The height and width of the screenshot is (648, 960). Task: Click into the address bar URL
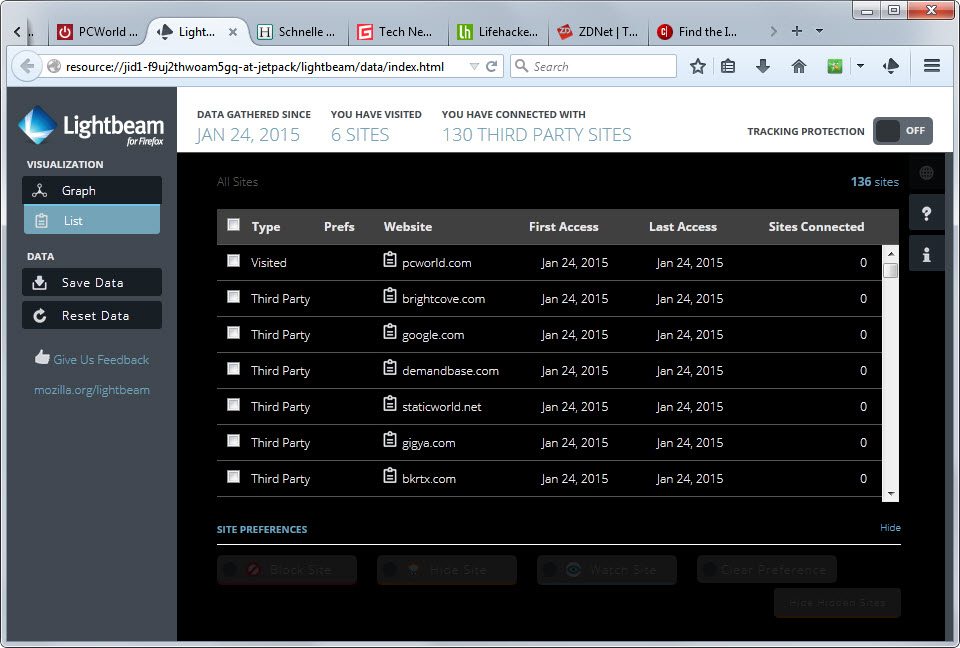coord(255,66)
